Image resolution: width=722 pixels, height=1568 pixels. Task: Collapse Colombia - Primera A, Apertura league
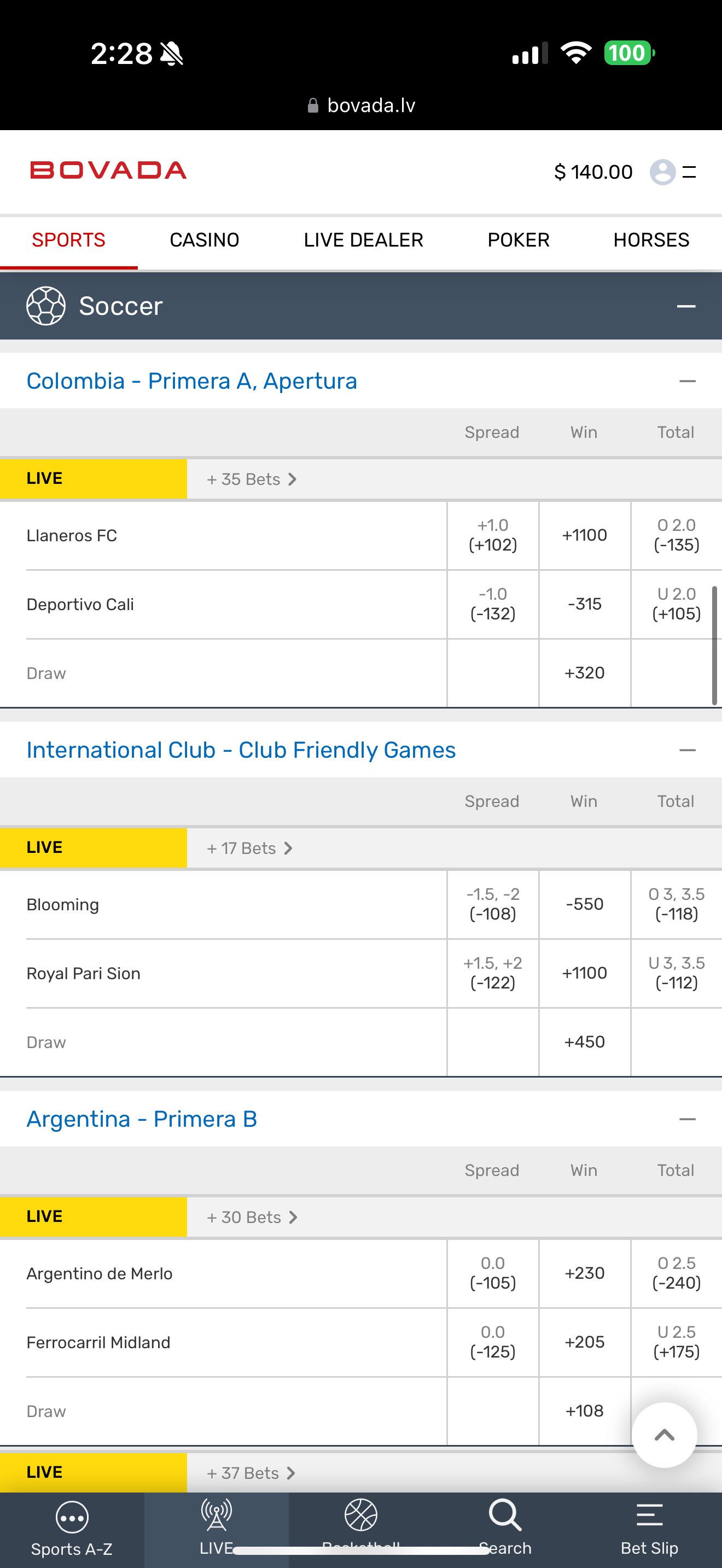click(x=688, y=382)
